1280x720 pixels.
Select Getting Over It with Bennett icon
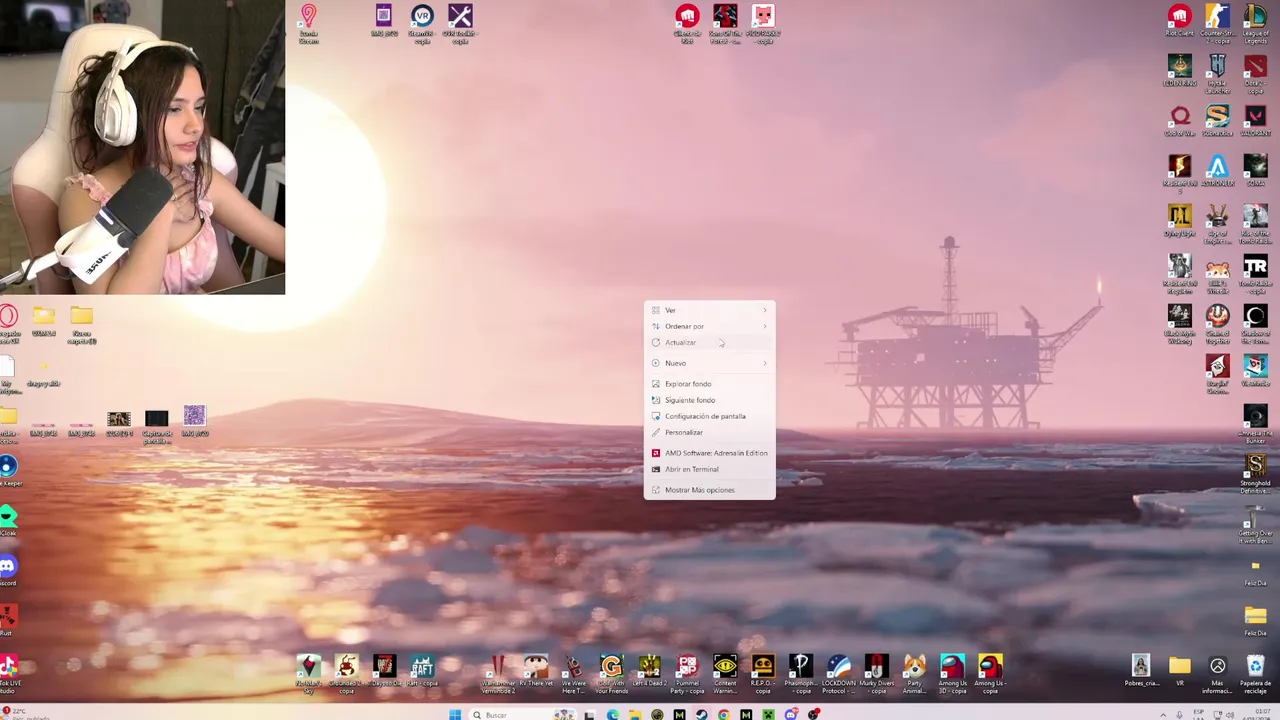coord(1255,523)
